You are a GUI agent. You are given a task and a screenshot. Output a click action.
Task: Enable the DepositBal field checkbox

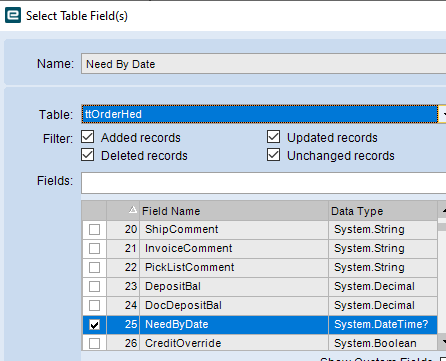click(94, 286)
